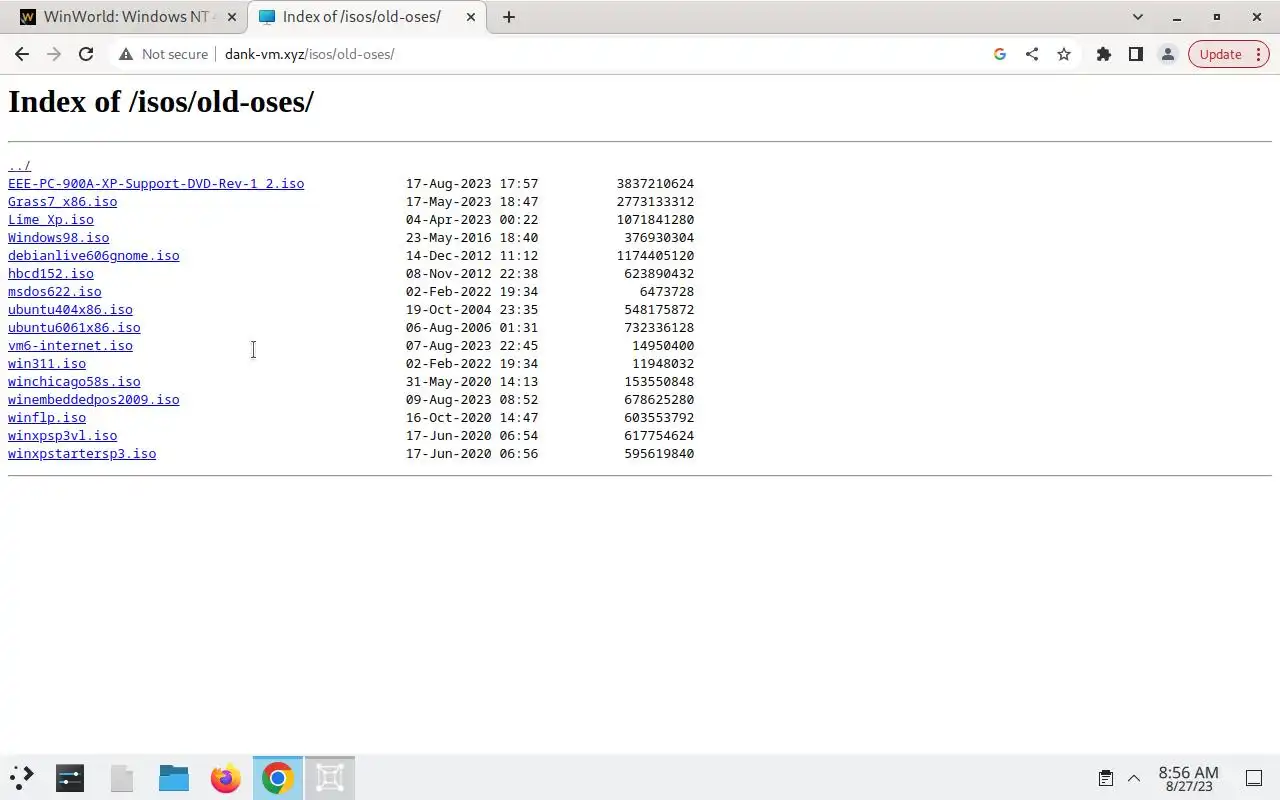1280x800 pixels.
Task: Open a new tab with plus
Action: pyautogui.click(x=508, y=17)
